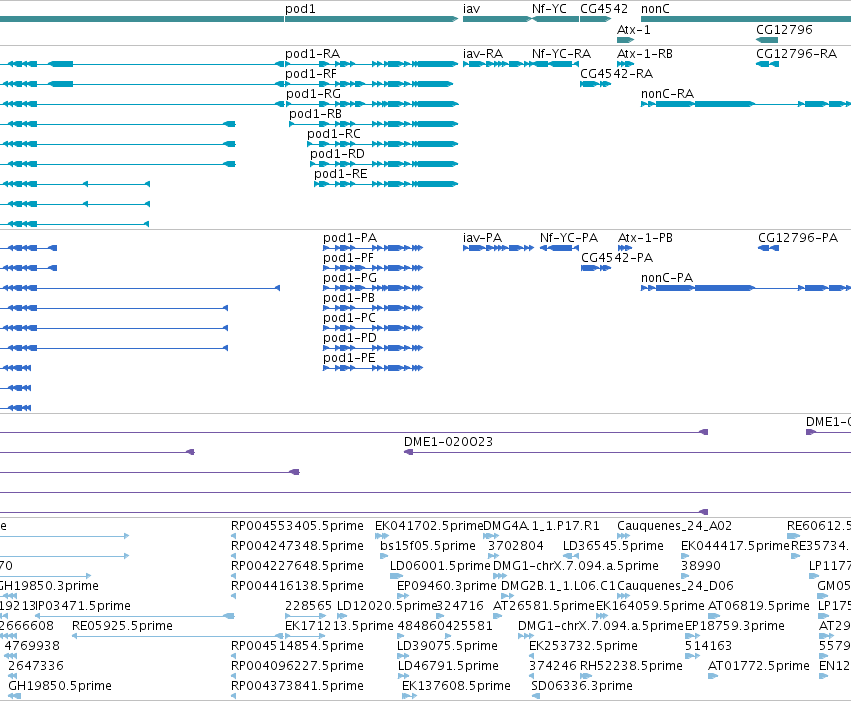Click the SD06336.3prime EST label
Image resolution: width=851 pixels, height=701 pixels.
point(582,686)
